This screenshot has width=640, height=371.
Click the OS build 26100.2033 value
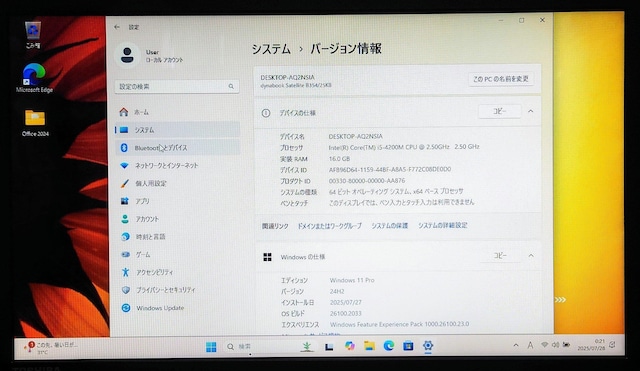click(345, 313)
